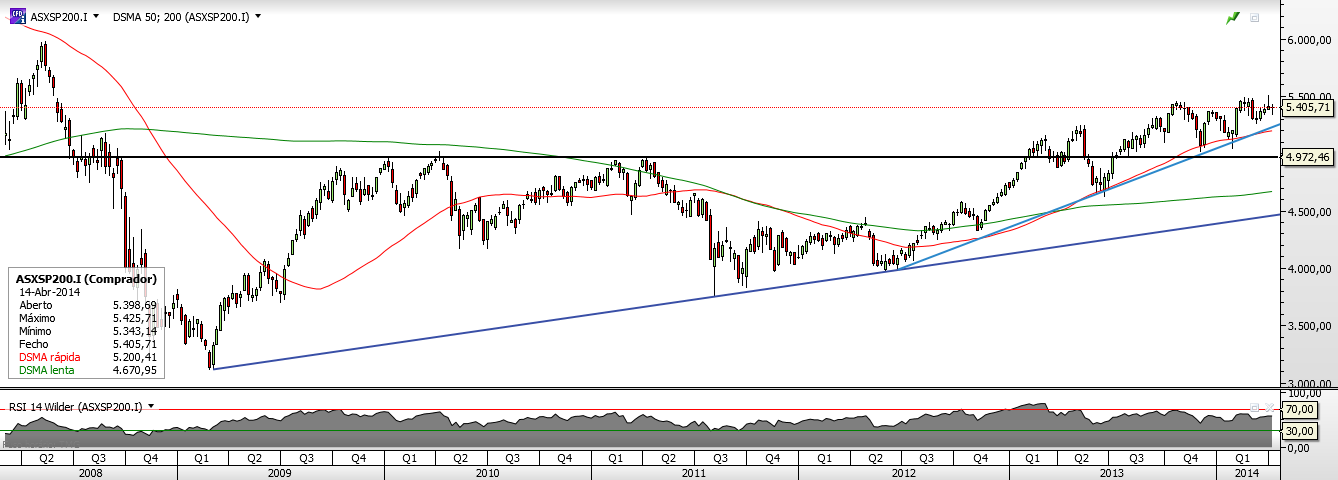
Task: Close the RSI 14 Wilder panel
Action: point(1271,407)
